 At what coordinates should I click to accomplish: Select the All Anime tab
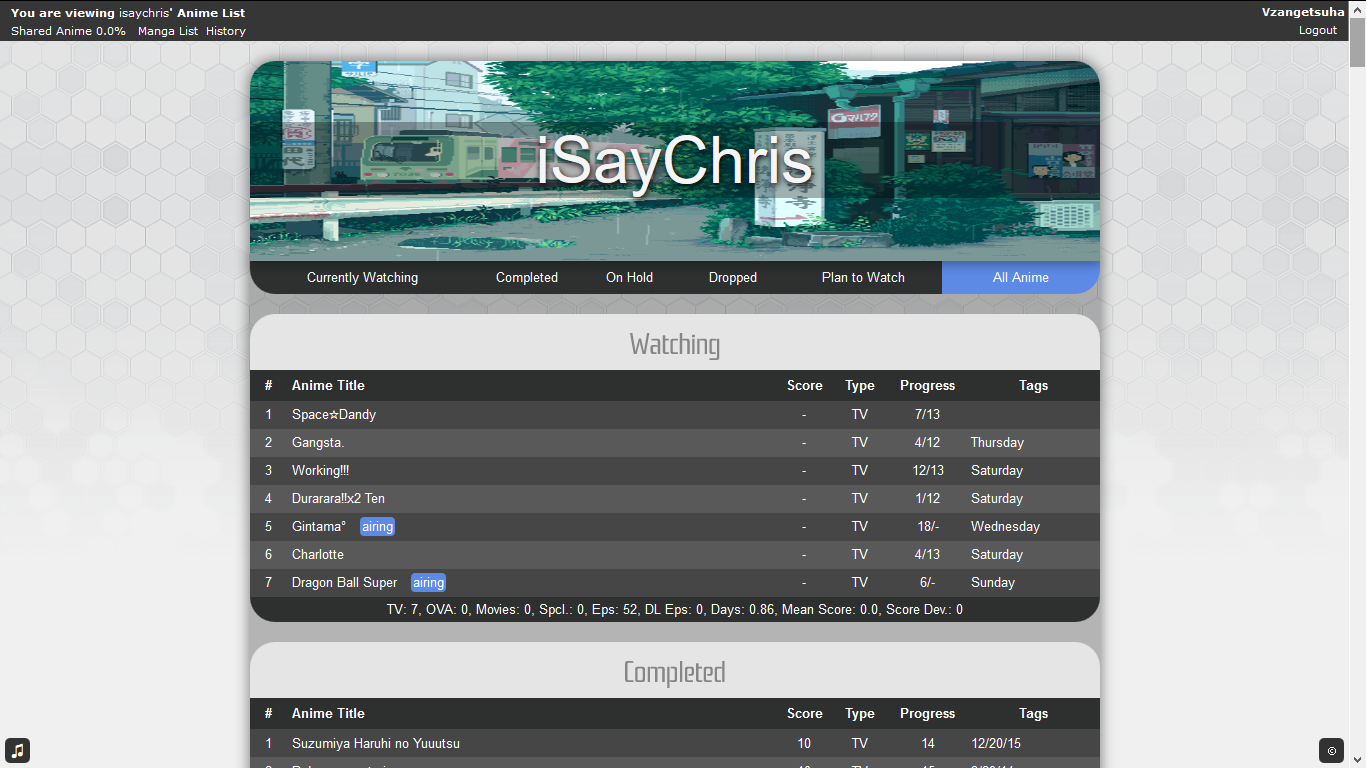(1020, 278)
